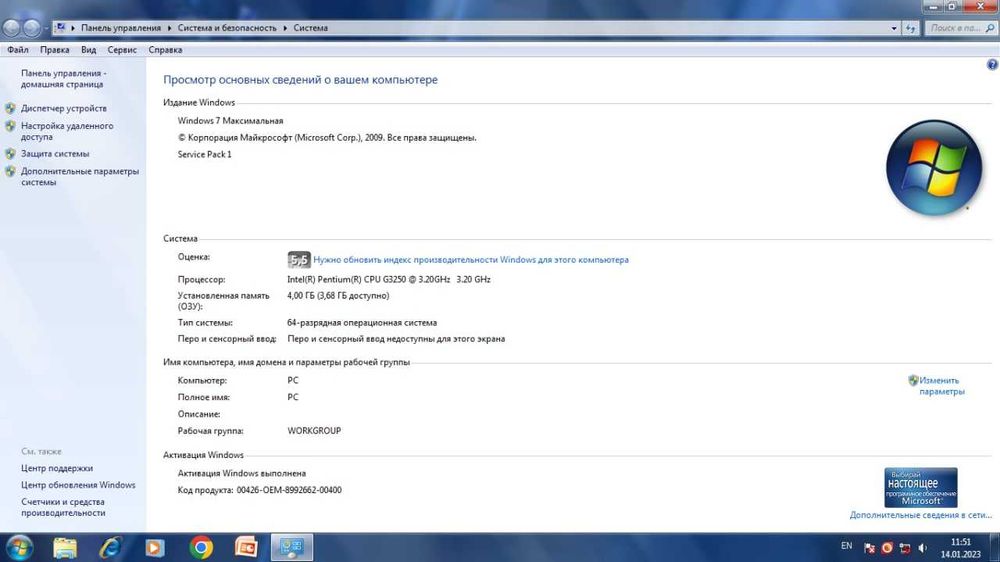Image resolution: width=1000 pixels, height=562 pixels.
Task: Open Настройка удаленного доступа
Action: (67, 131)
